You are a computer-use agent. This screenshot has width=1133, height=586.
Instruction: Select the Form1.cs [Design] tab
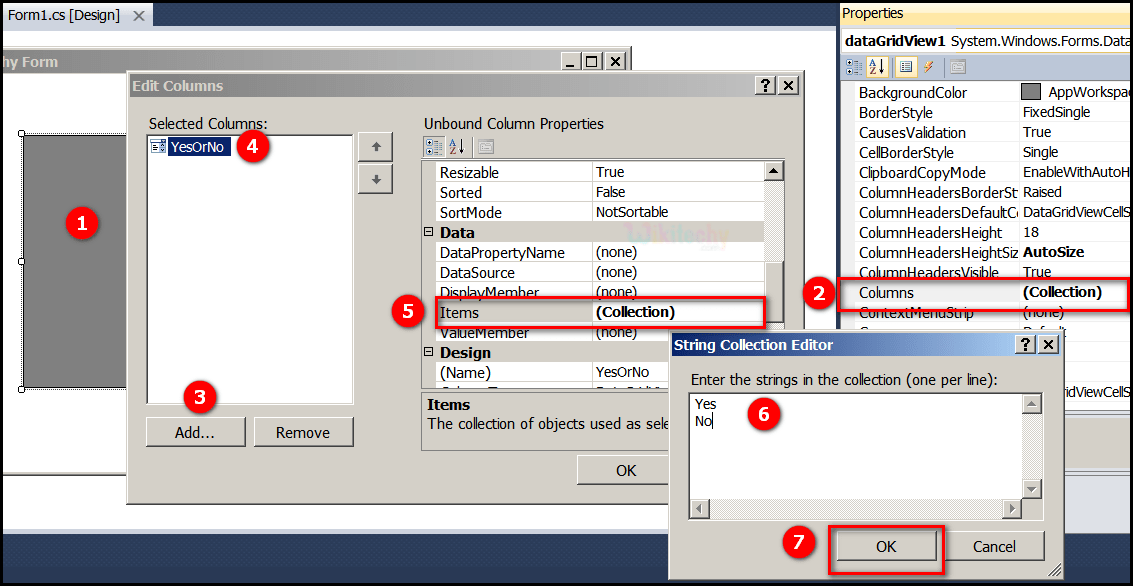click(x=65, y=15)
